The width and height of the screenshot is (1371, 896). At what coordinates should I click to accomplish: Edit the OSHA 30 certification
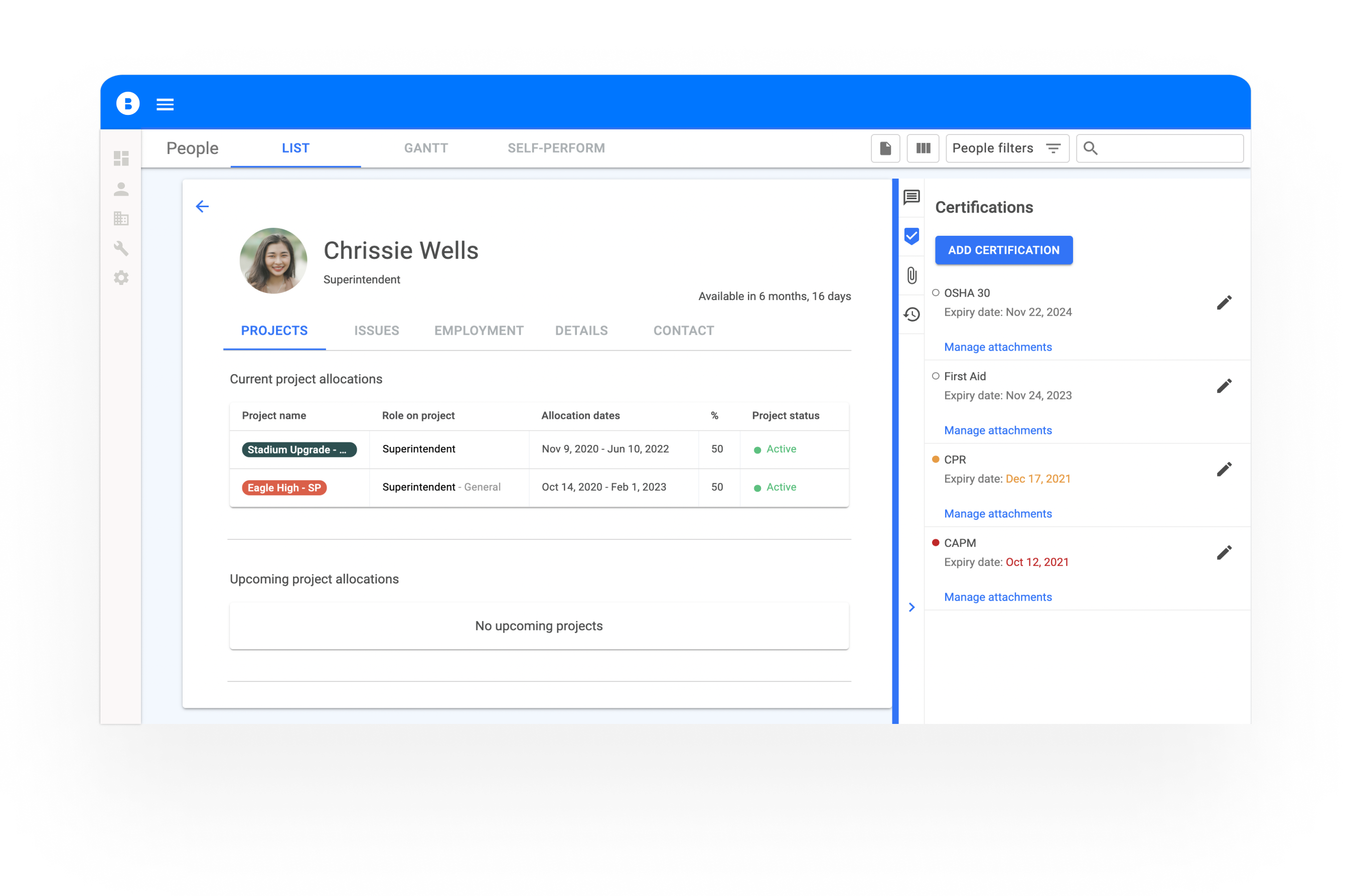[1224, 303]
